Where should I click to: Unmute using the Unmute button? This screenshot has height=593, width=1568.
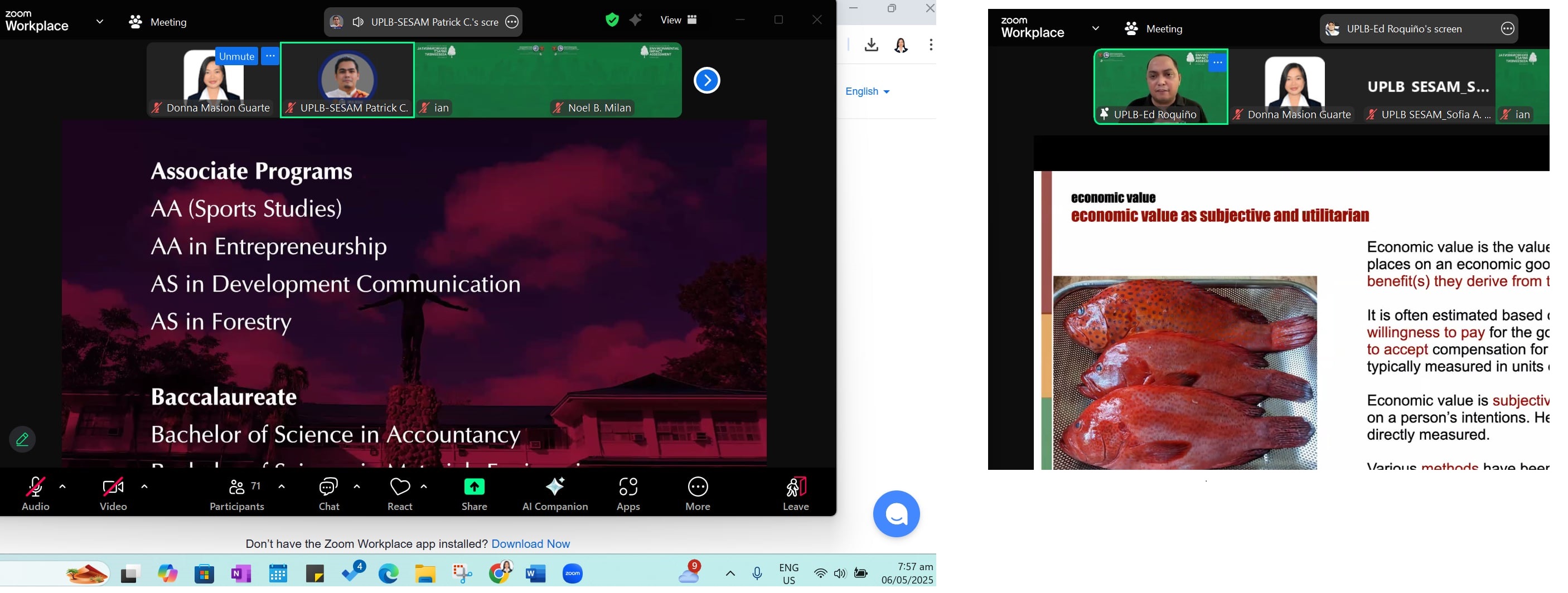(236, 56)
